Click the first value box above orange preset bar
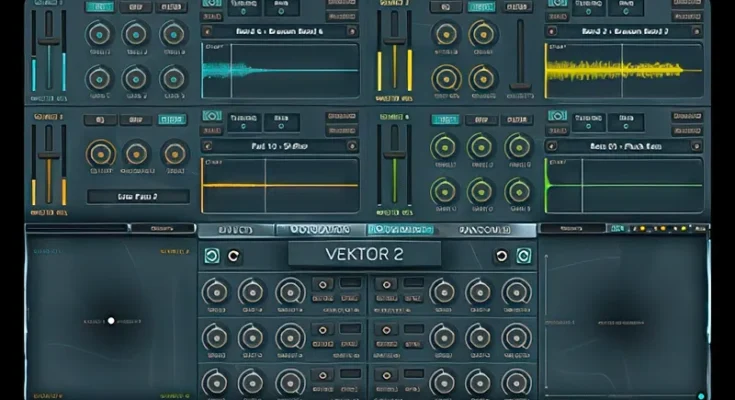Viewport: 735px width, 400px height. (x=244, y=122)
